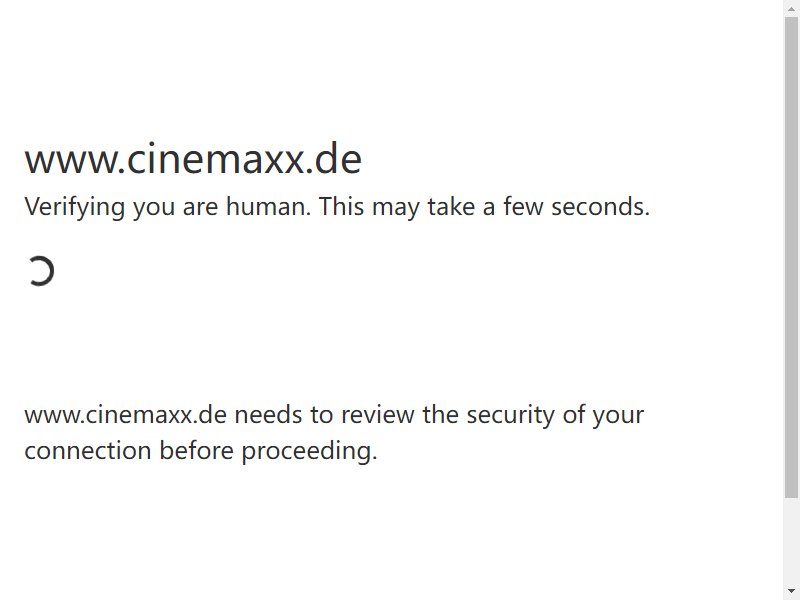Click the word 'connection' in the last line

[88, 451]
